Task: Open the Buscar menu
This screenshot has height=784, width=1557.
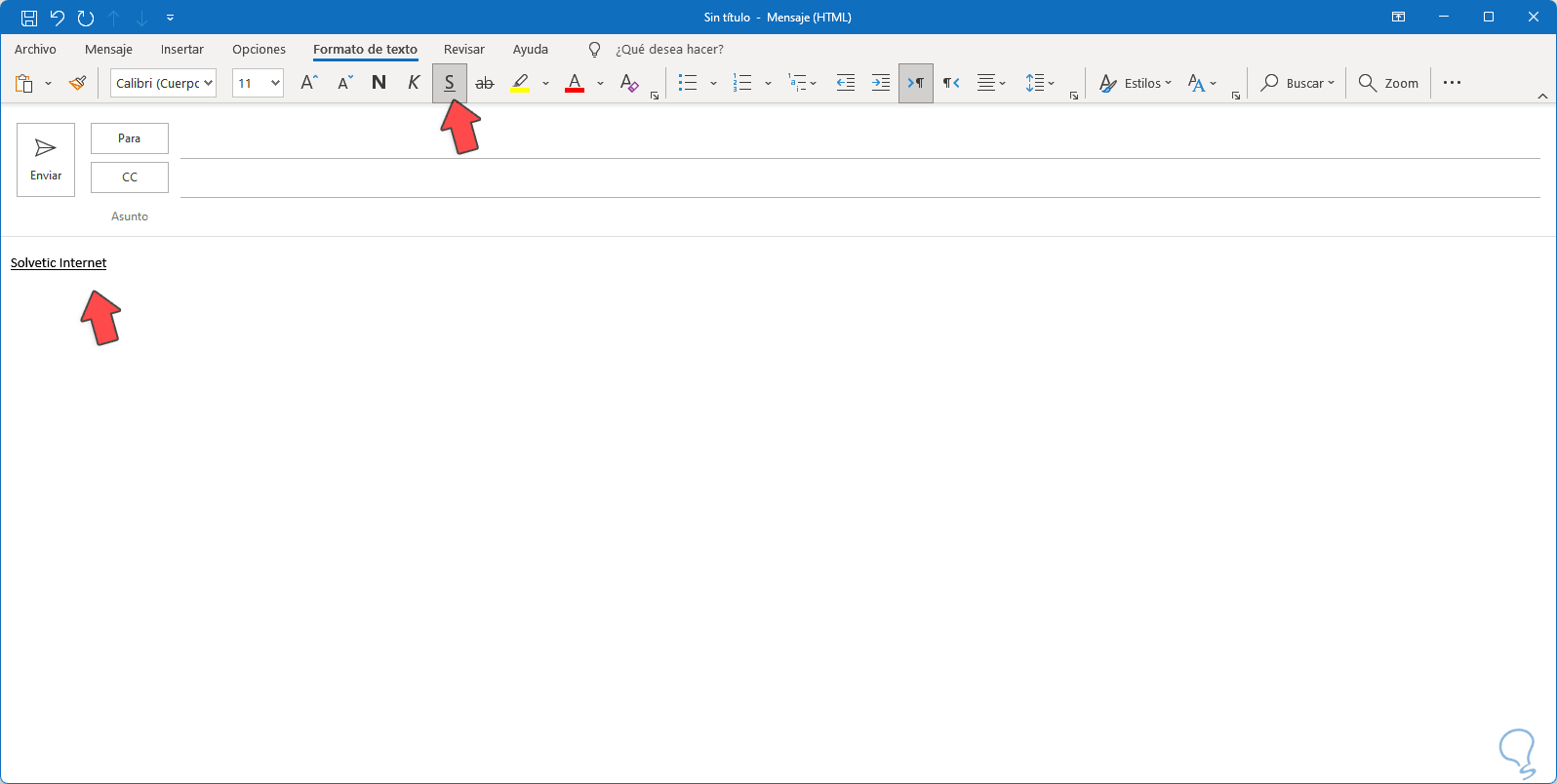Action: click(1297, 83)
